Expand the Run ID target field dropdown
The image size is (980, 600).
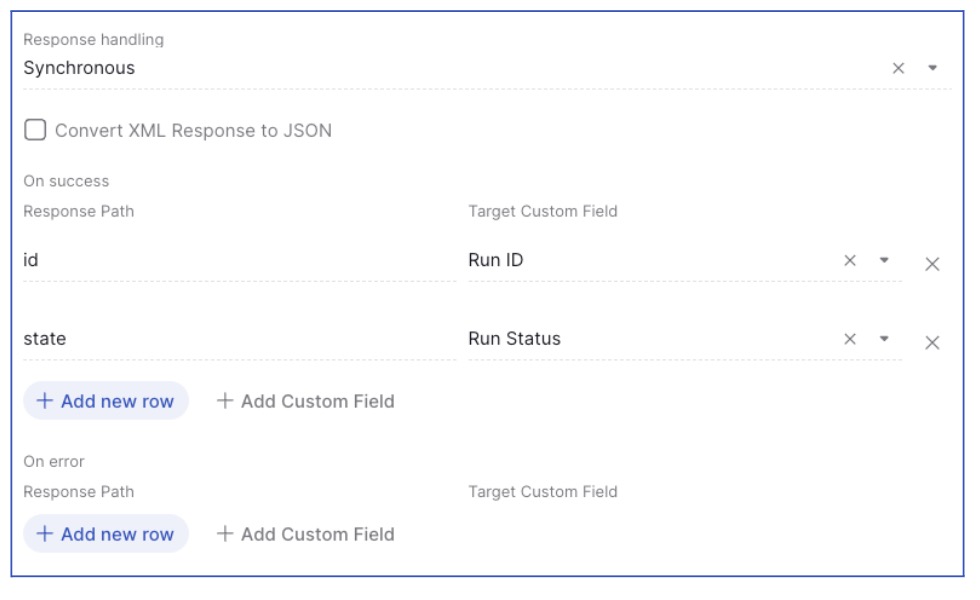click(x=884, y=260)
